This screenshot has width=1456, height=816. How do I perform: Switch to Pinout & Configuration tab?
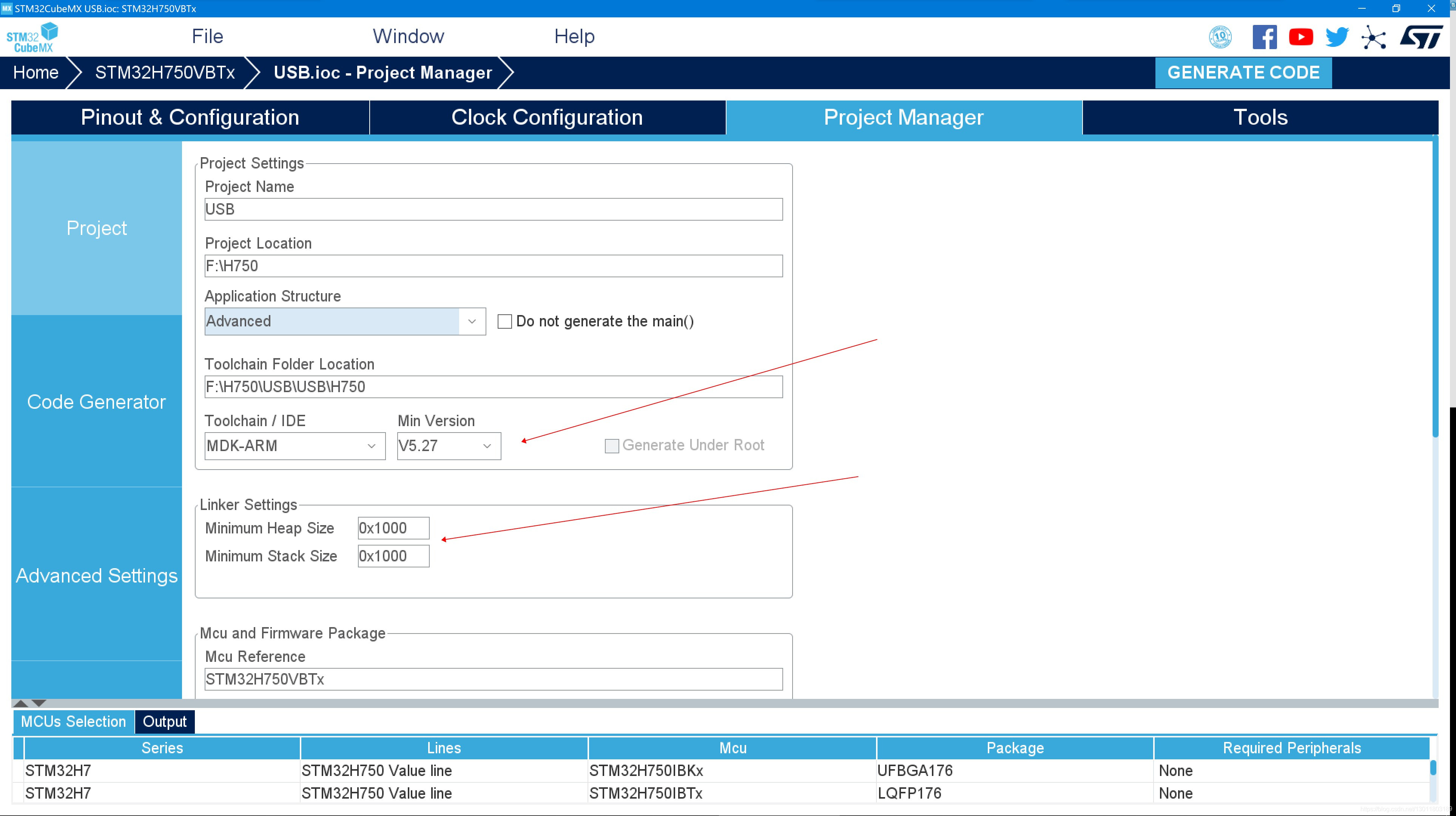coord(190,117)
